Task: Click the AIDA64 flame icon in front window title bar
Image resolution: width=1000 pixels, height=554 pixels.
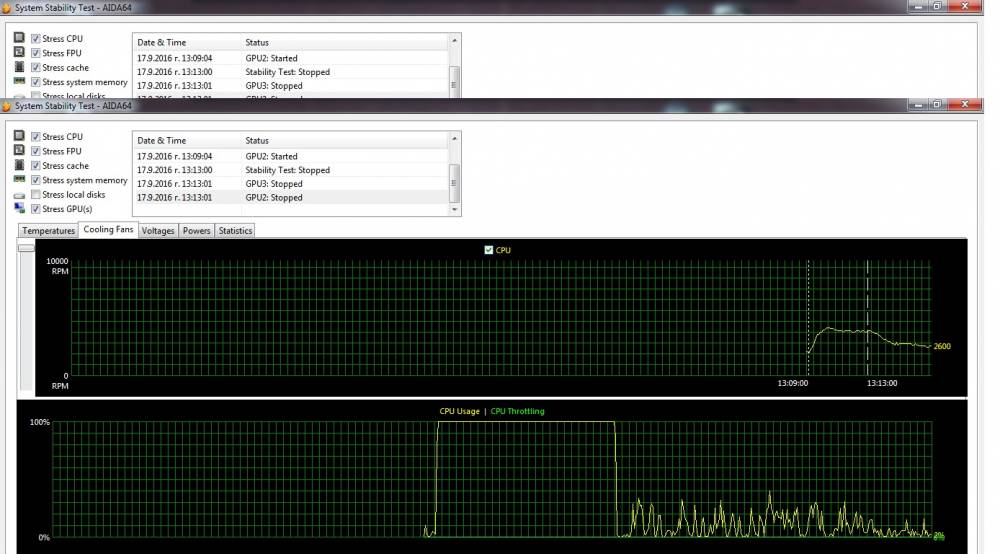Action: click(6, 106)
